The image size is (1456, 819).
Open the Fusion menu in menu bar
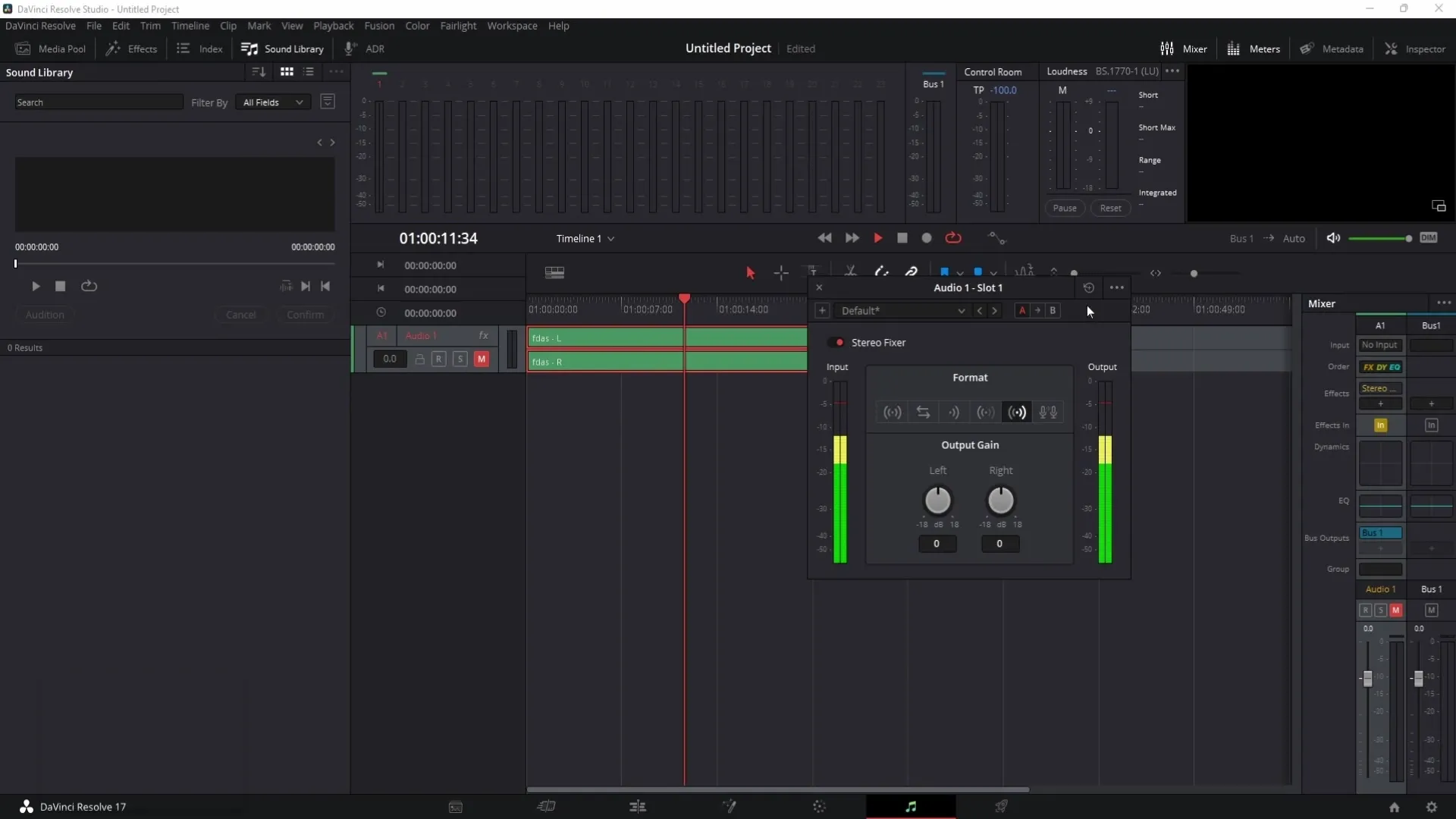coord(379,25)
